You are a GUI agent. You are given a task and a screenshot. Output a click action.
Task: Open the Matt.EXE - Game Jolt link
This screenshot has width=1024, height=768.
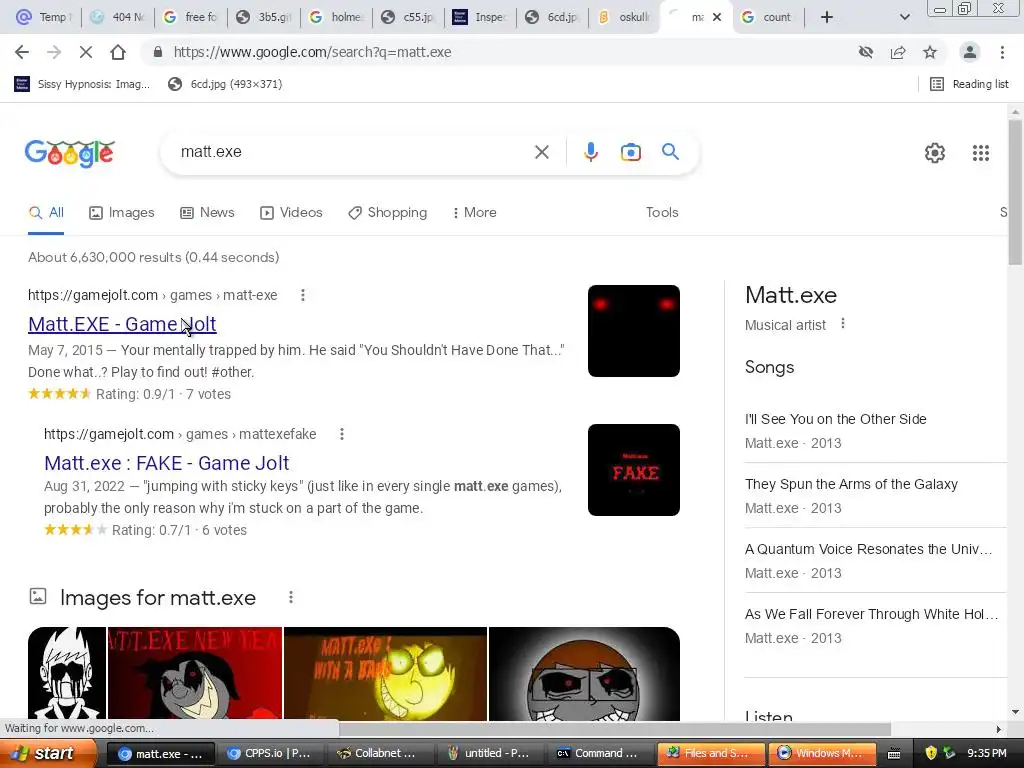[x=122, y=324]
